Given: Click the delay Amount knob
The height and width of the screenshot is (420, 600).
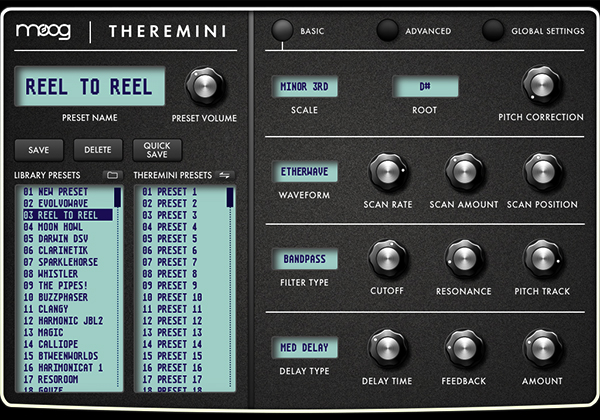Looking at the screenshot, I should 543,348.
